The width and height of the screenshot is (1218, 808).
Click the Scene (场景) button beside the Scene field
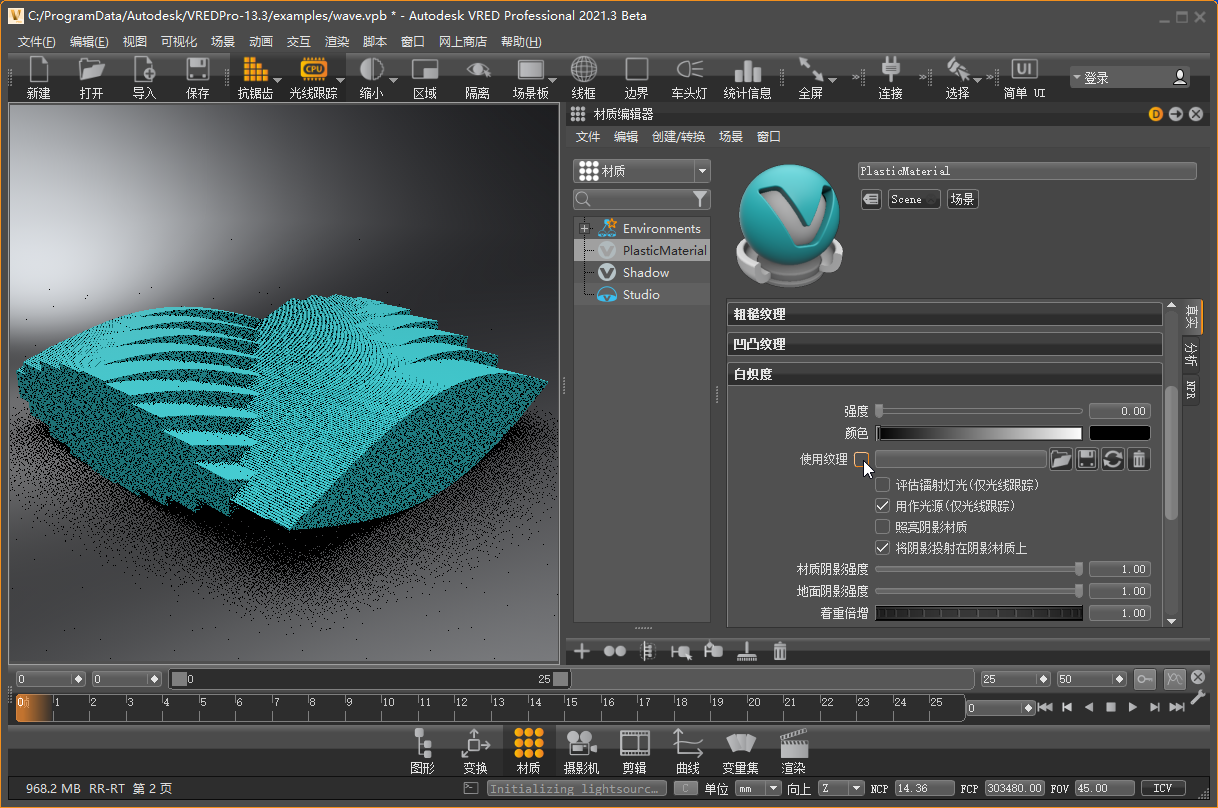pos(962,199)
